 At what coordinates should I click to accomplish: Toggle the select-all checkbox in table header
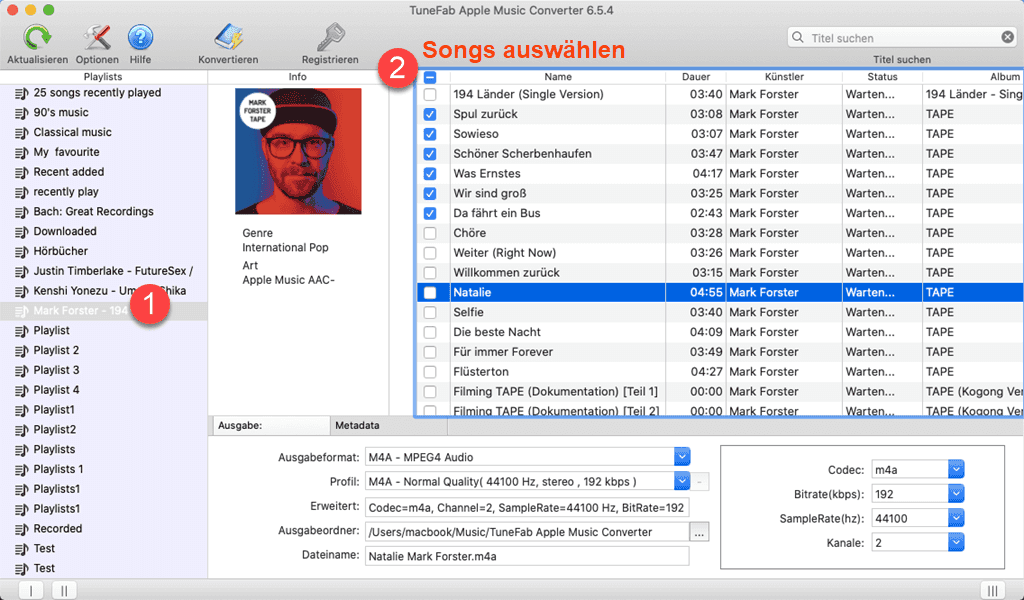point(430,77)
